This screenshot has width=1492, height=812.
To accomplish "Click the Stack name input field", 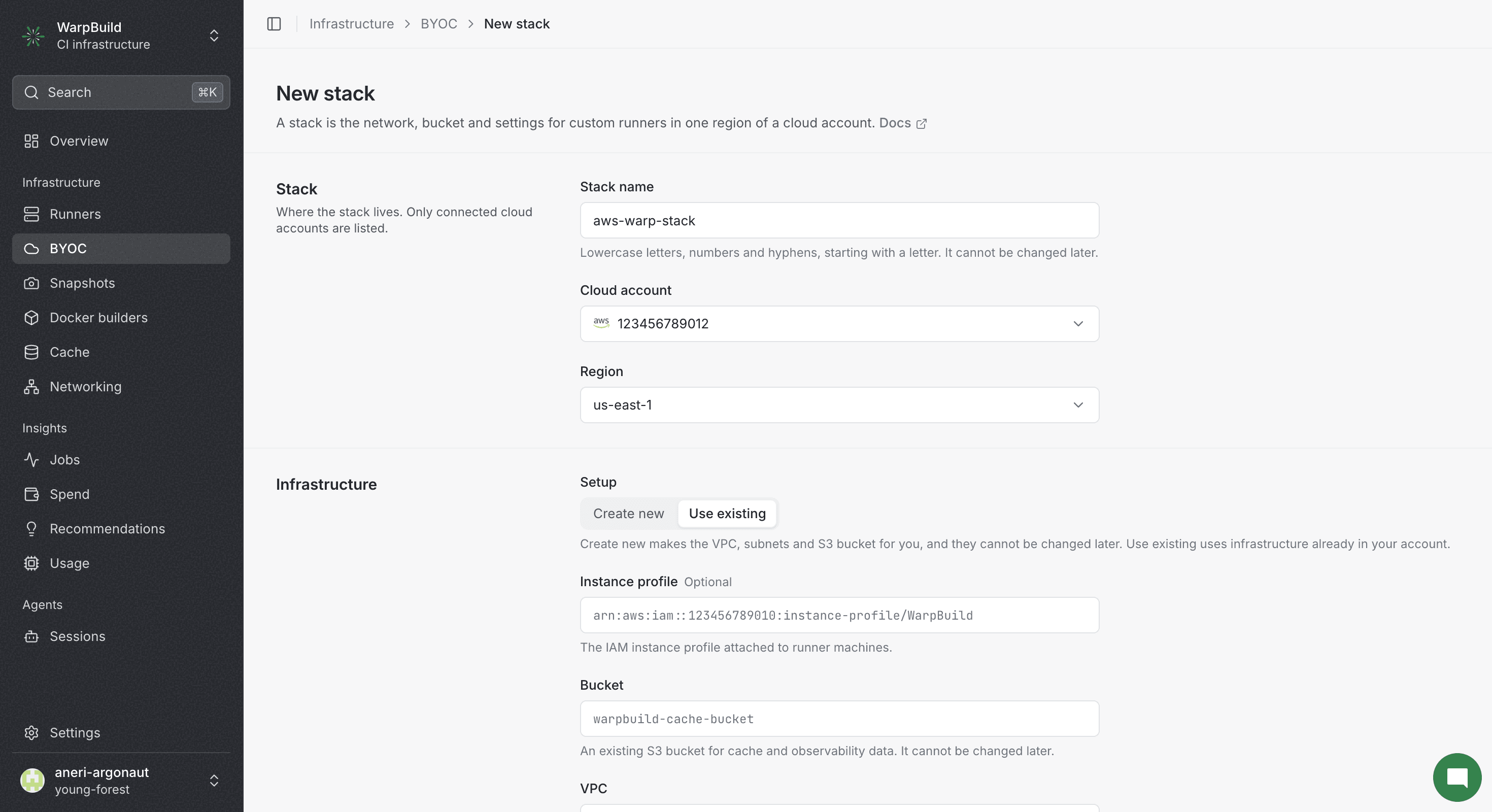I will point(839,220).
